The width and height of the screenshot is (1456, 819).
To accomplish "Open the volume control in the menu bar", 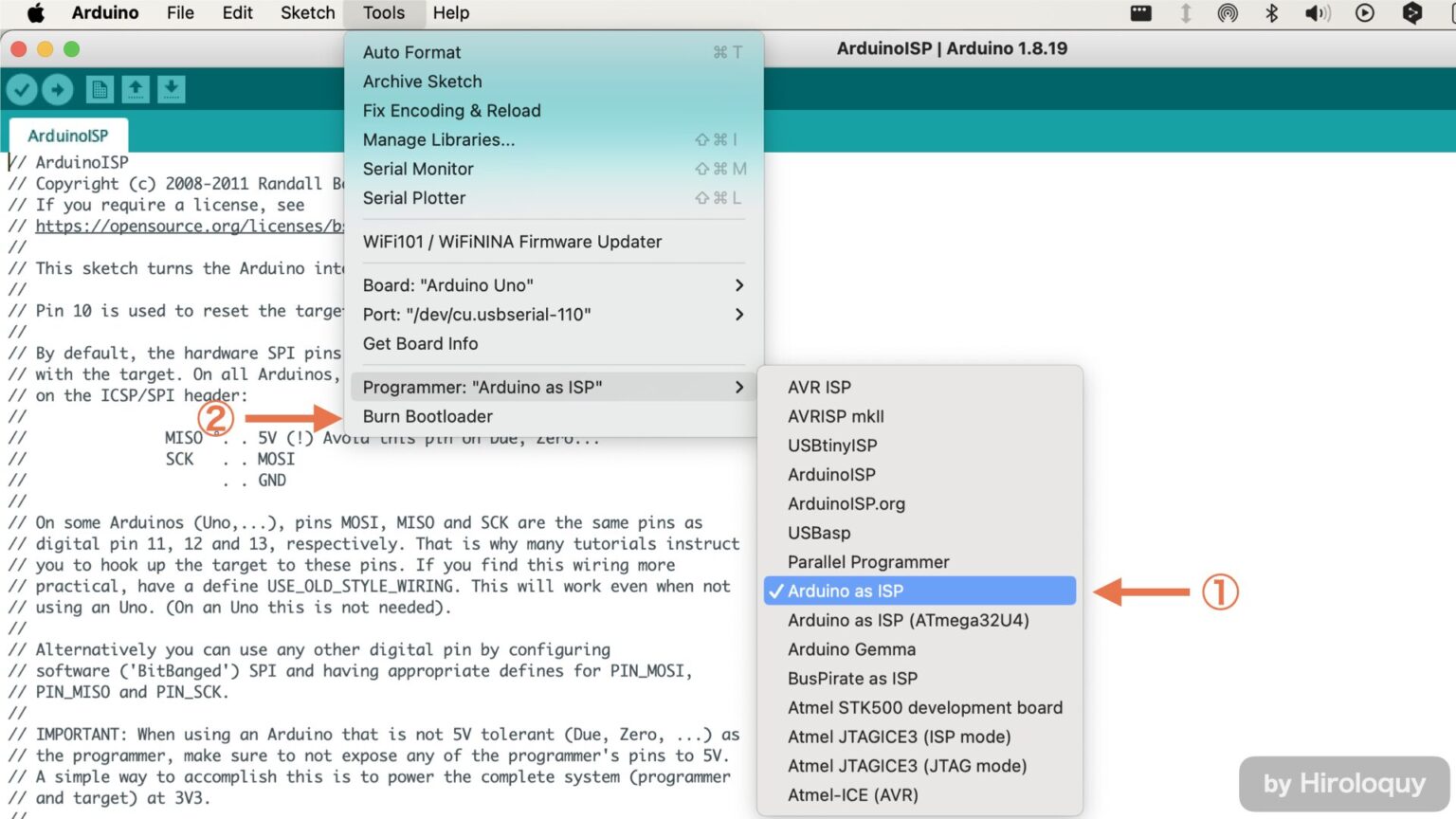I will click(1318, 13).
